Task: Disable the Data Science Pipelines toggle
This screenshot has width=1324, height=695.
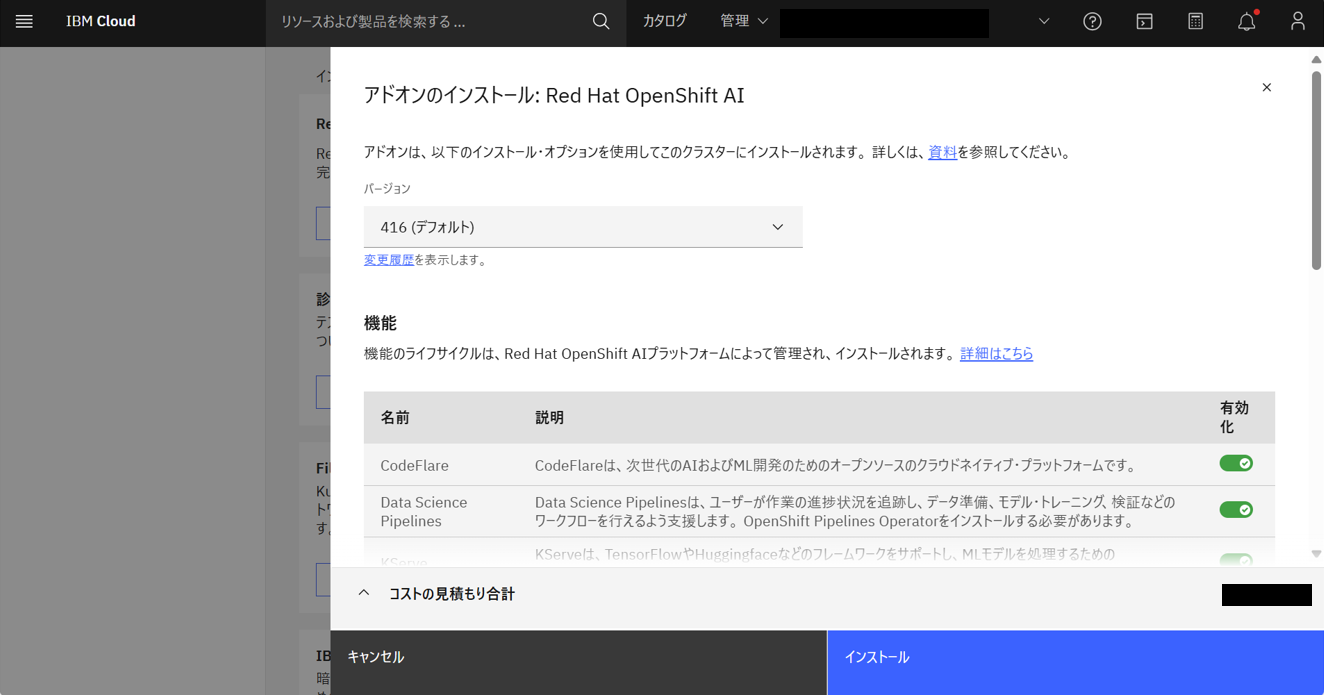Action: (x=1236, y=510)
